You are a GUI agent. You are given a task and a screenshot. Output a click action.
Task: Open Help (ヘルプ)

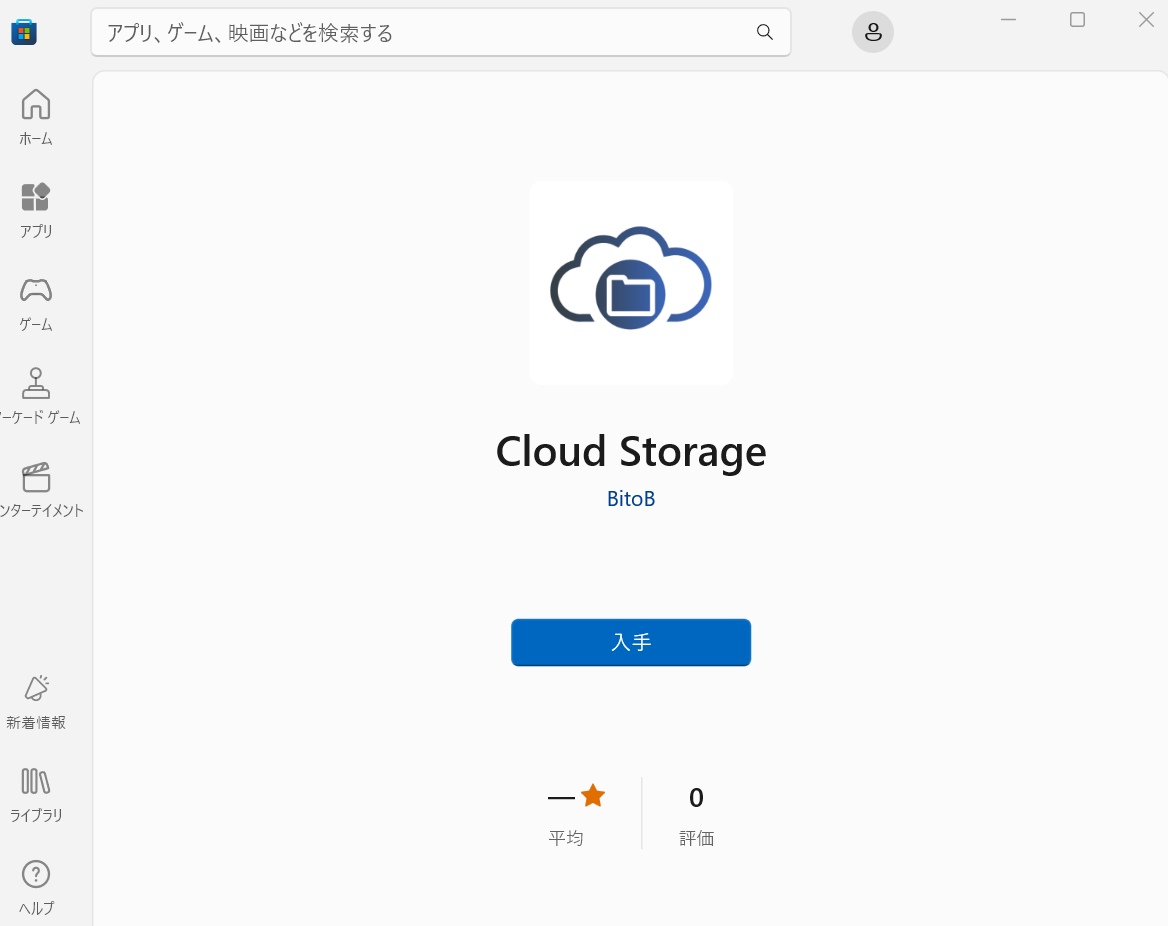coord(36,887)
